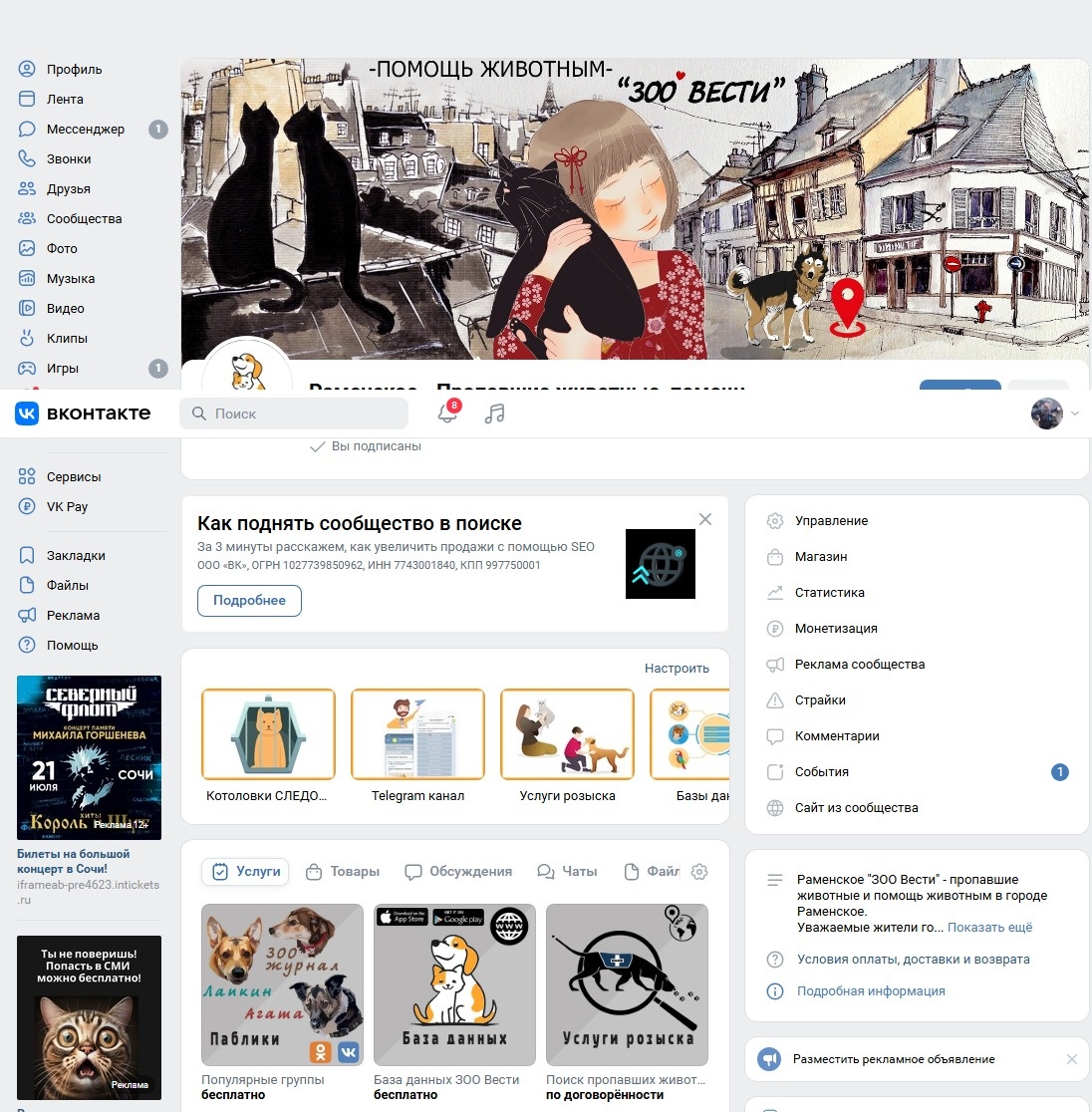Expand description with Показать ещё
This screenshot has height=1112, width=1092.
coord(990,927)
